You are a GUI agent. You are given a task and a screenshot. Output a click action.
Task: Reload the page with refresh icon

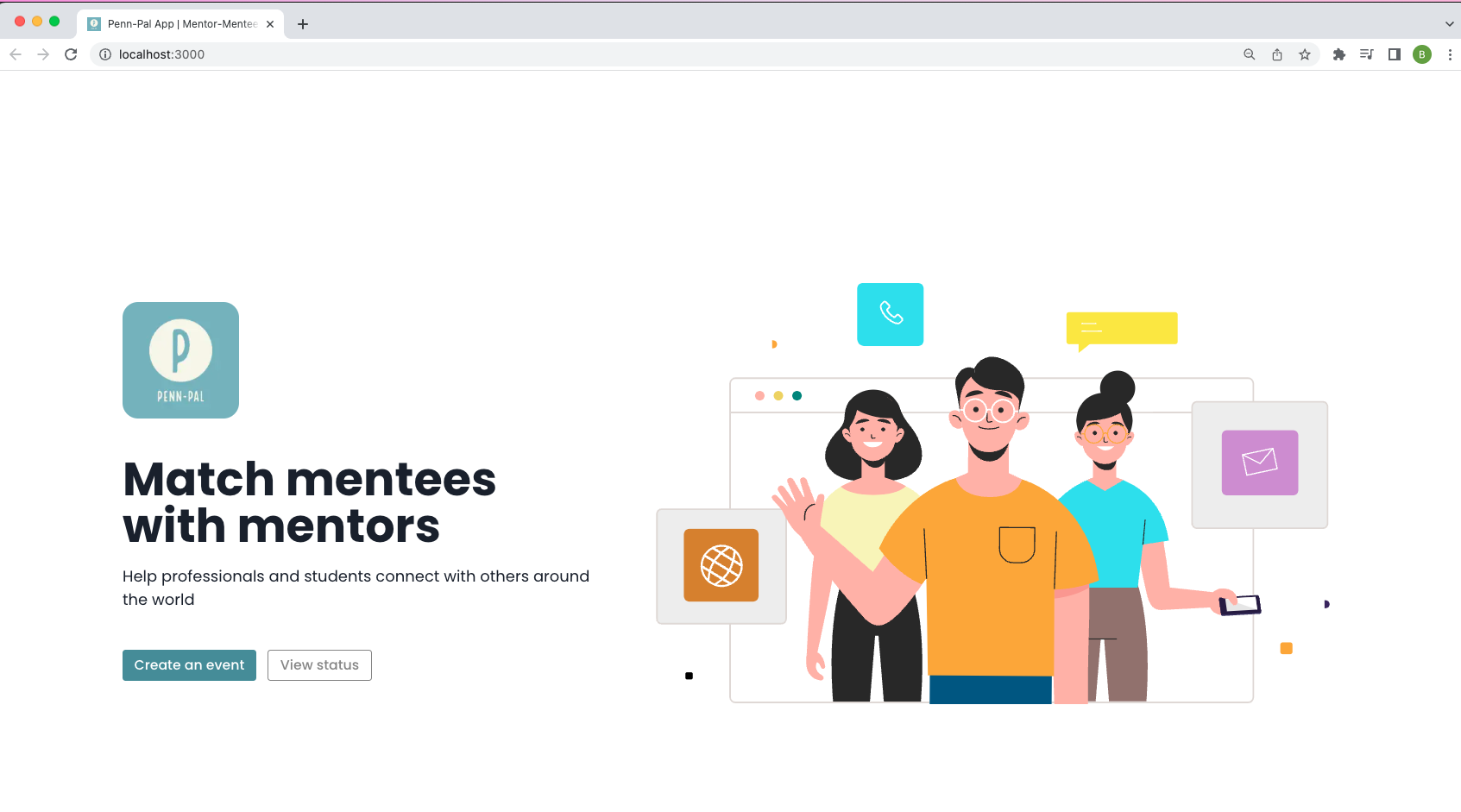coord(71,54)
